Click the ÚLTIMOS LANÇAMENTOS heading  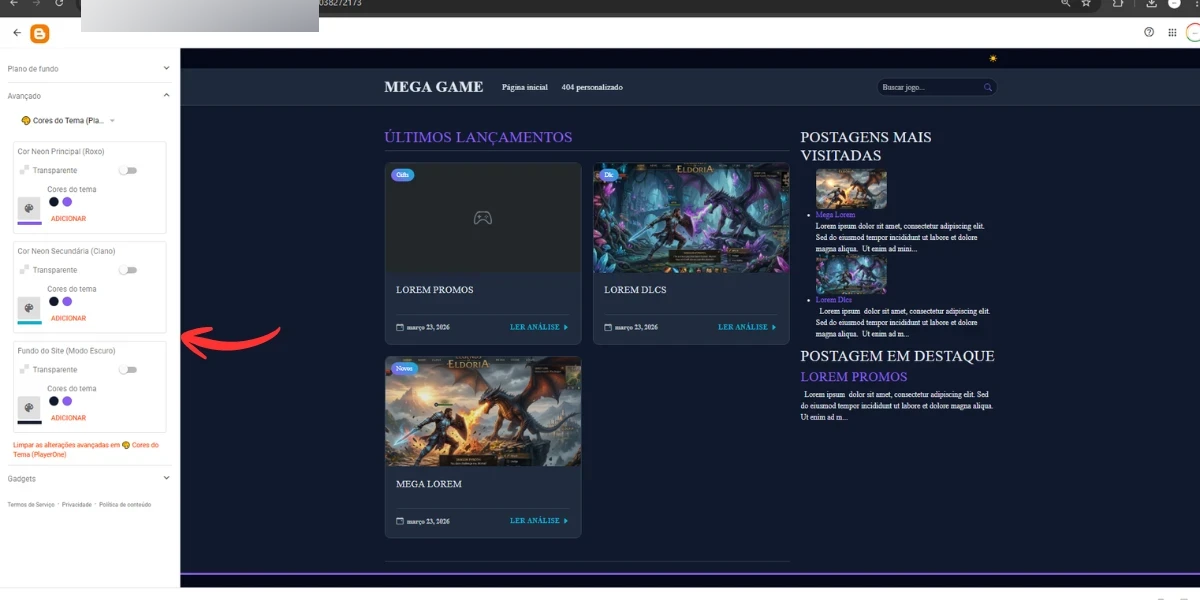(x=478, y=138)
